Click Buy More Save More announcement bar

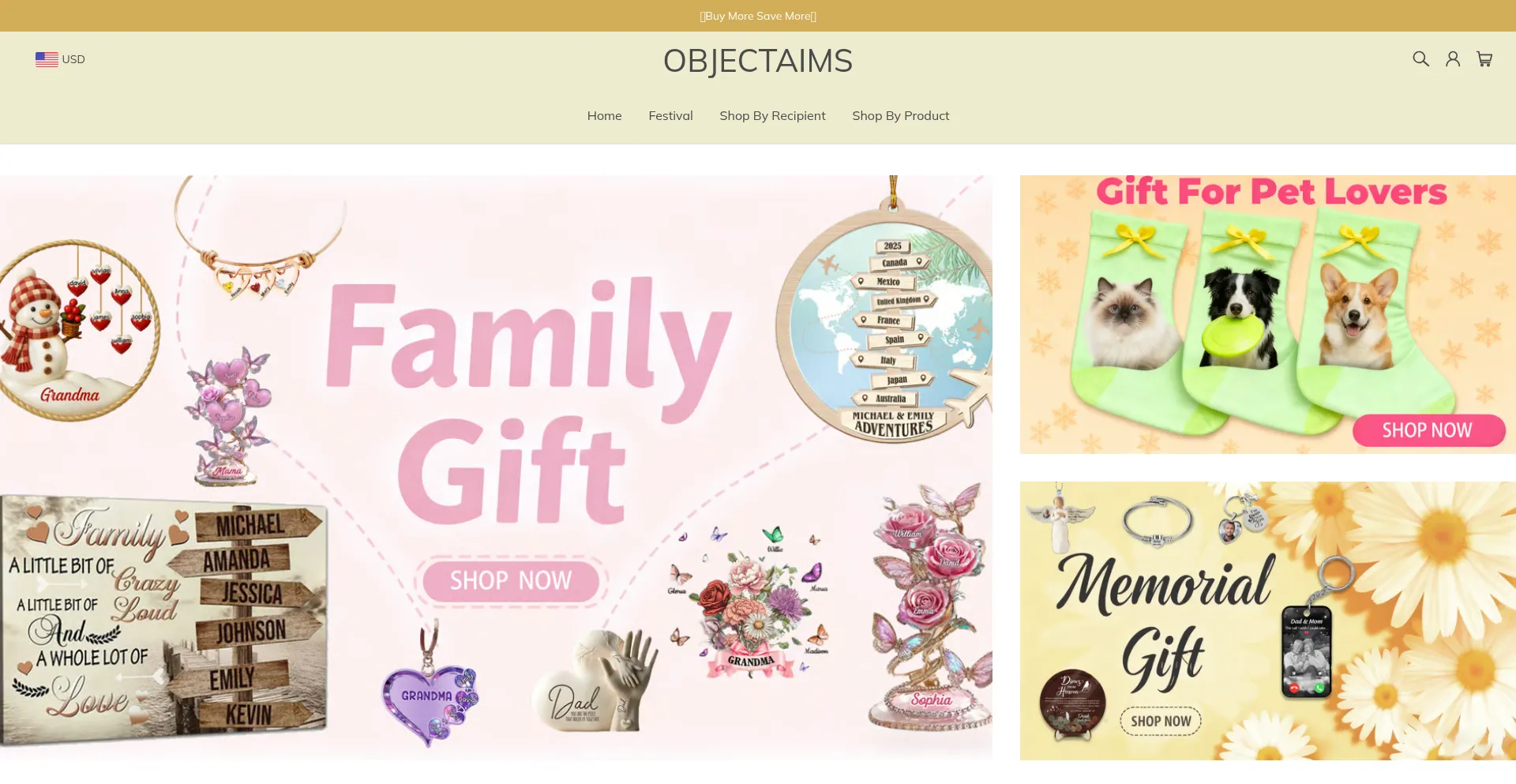click(758, 16)
